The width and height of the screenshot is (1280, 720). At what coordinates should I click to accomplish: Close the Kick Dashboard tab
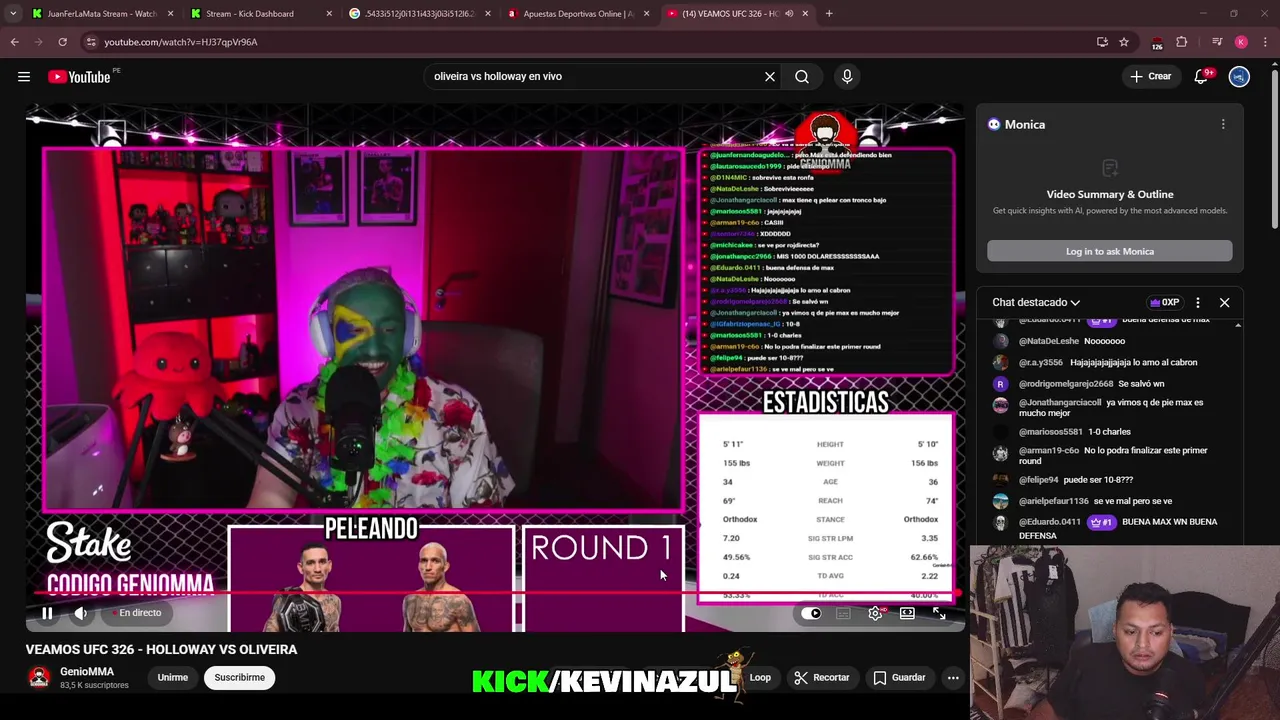click(x=329, y=14)
